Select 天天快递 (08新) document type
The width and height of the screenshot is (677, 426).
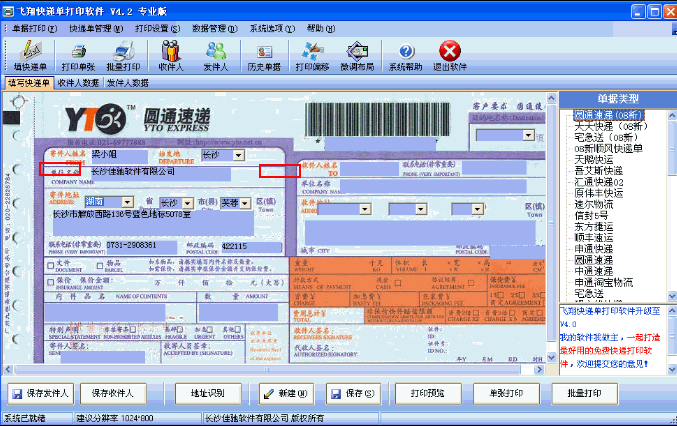611,126
